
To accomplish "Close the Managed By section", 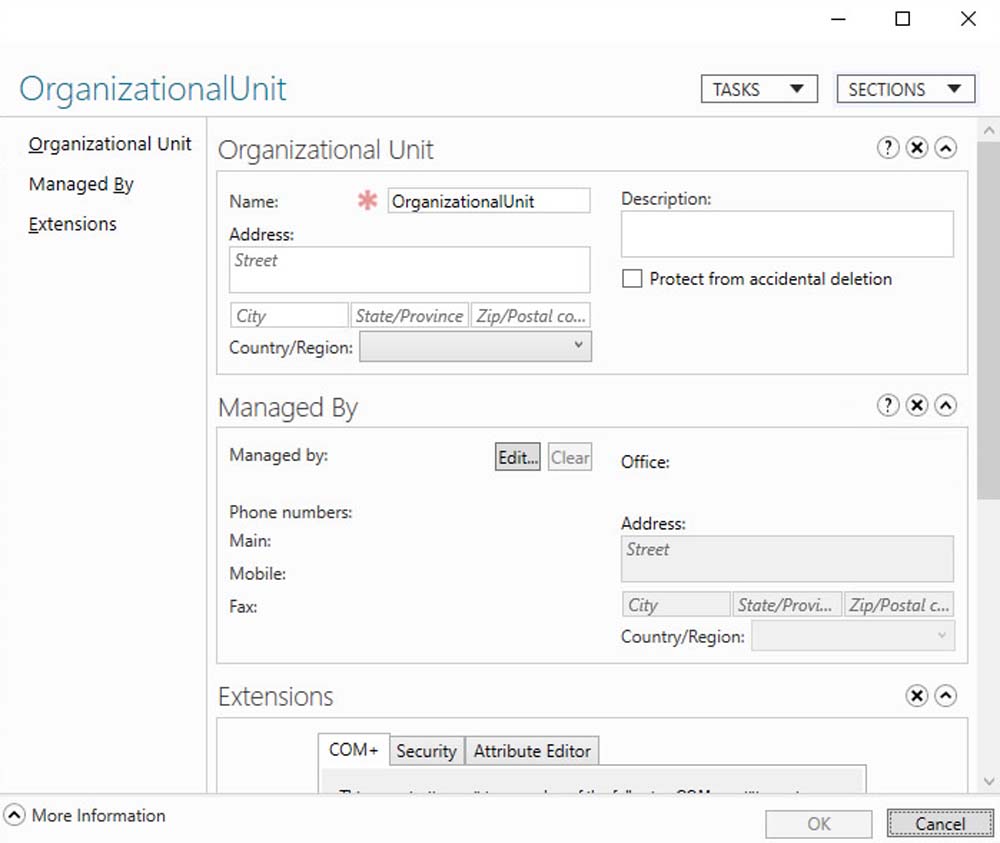I will tap(916, 405).
